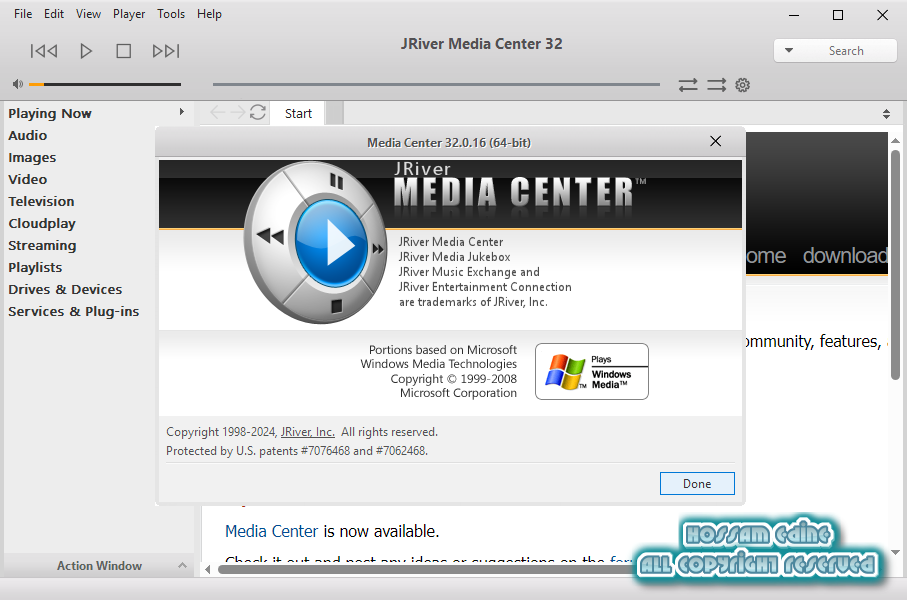This screenshot has height=600, width=907.
Task: Skip to the previous track
Action: (44, 51)
